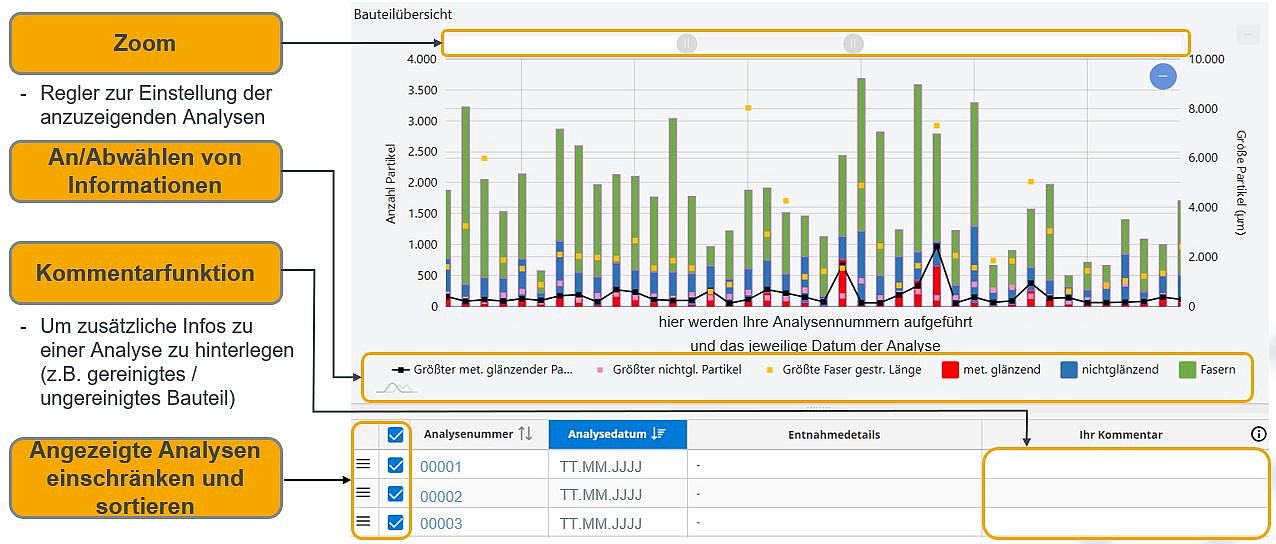Open analysis number 00001 link
This screenshot has width=1276, height=544.
coord(441,467)
